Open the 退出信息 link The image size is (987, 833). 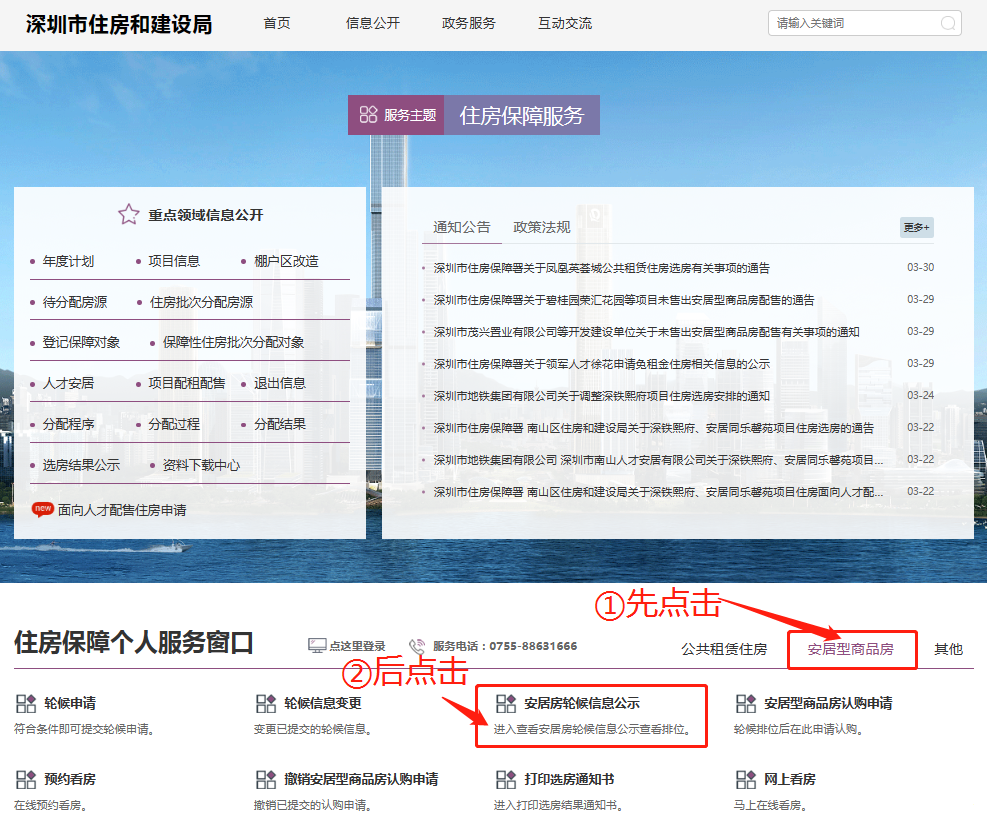(279, 383)
